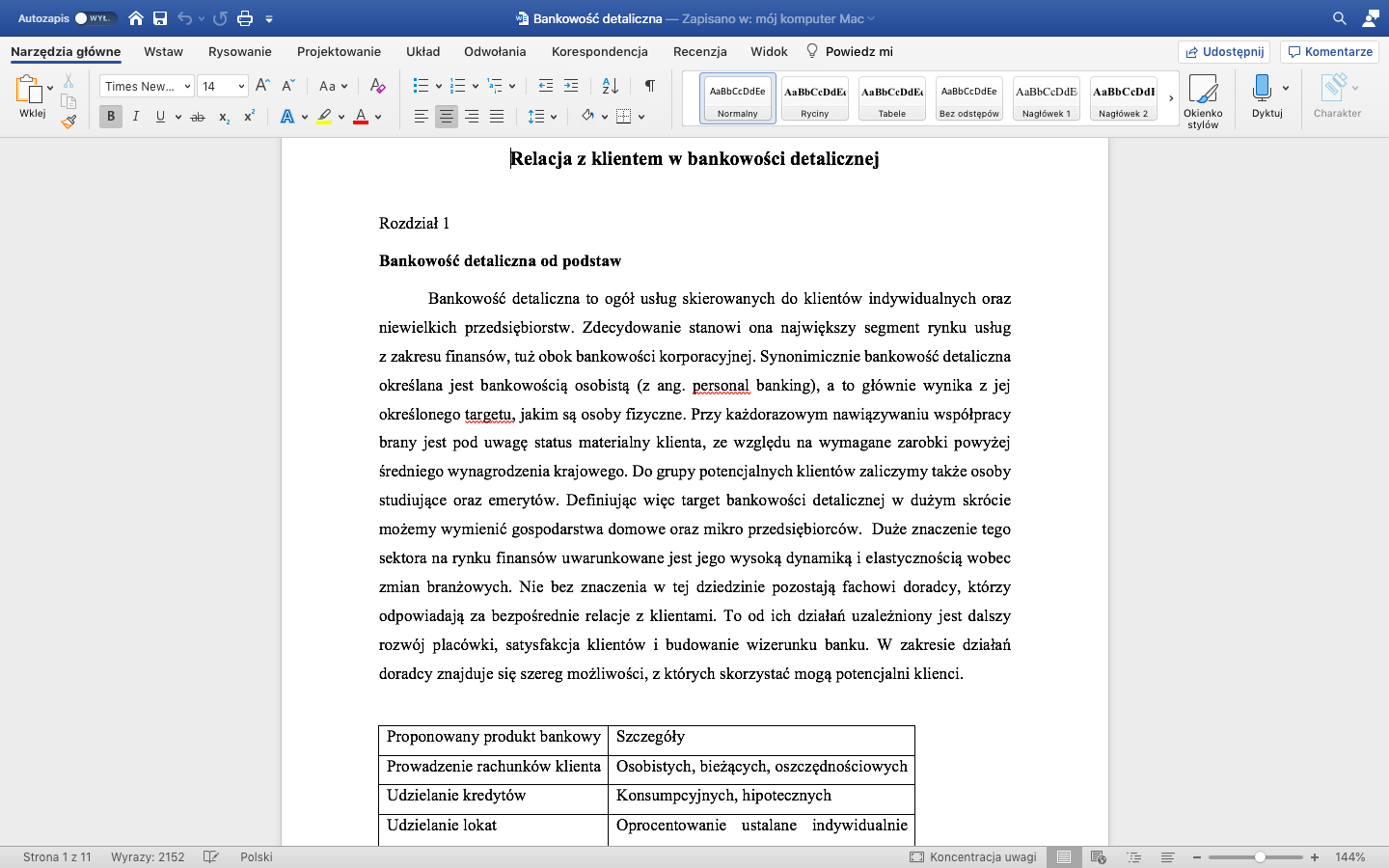Print the document using printer icon
The width and height of the screenshot is (1389, 868).
(x=245, y=18)
